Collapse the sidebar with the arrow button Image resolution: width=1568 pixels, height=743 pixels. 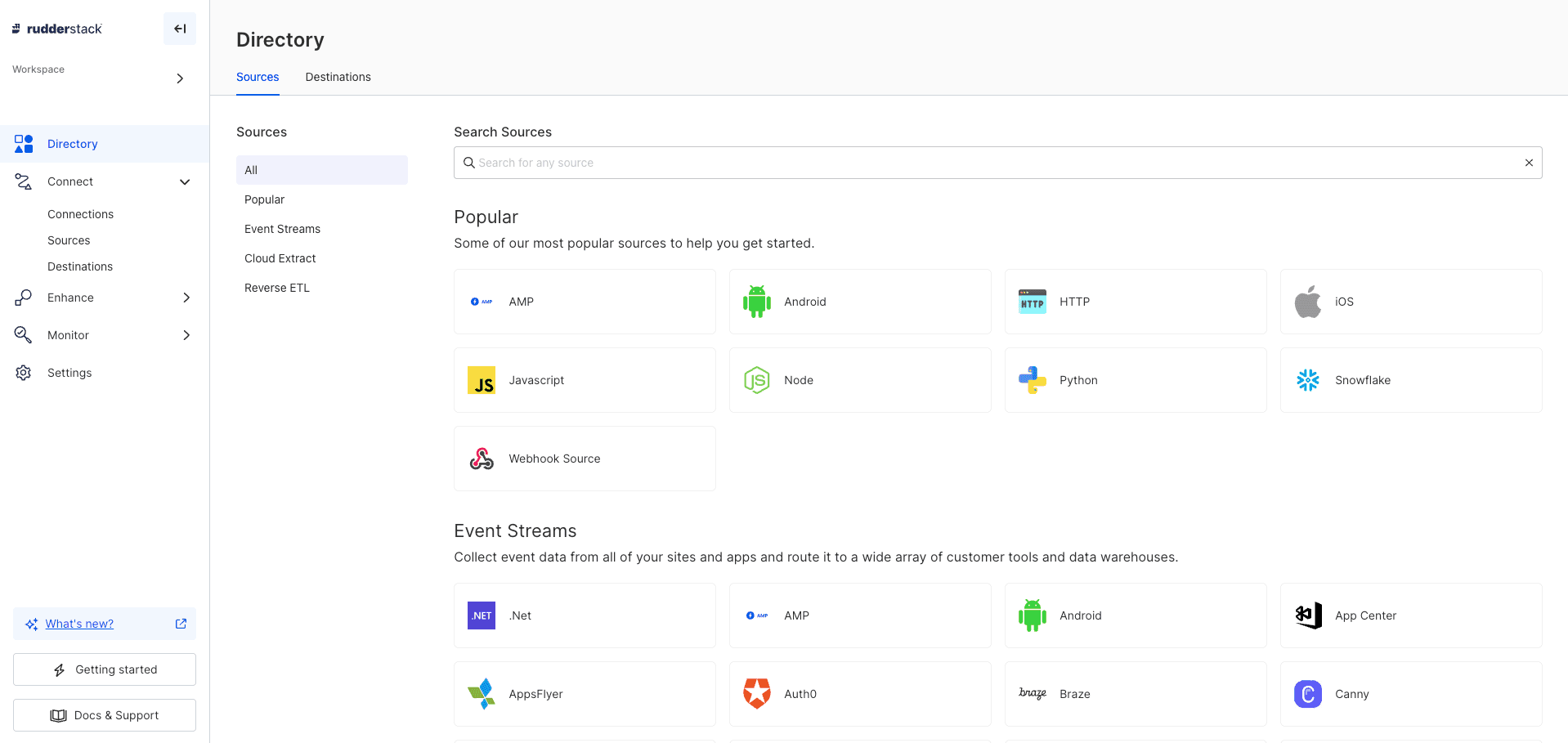[x=179, y=28]
